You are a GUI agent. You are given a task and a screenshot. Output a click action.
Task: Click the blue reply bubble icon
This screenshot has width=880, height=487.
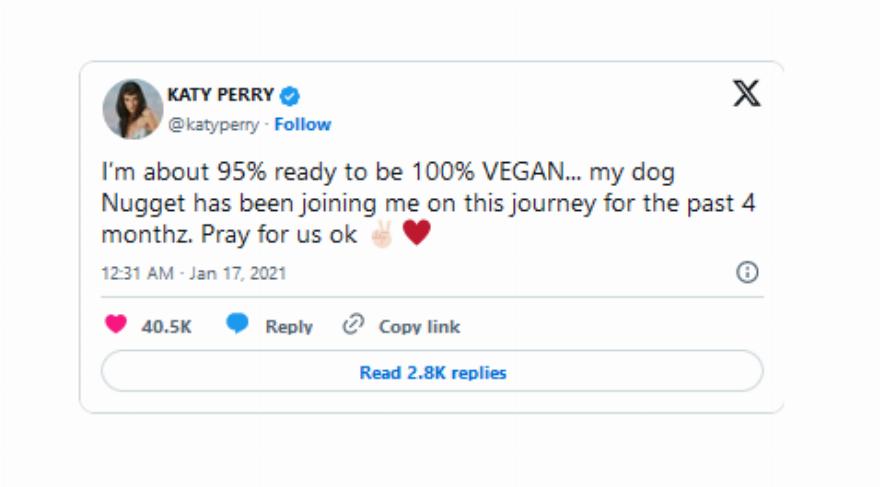point(237,325)
